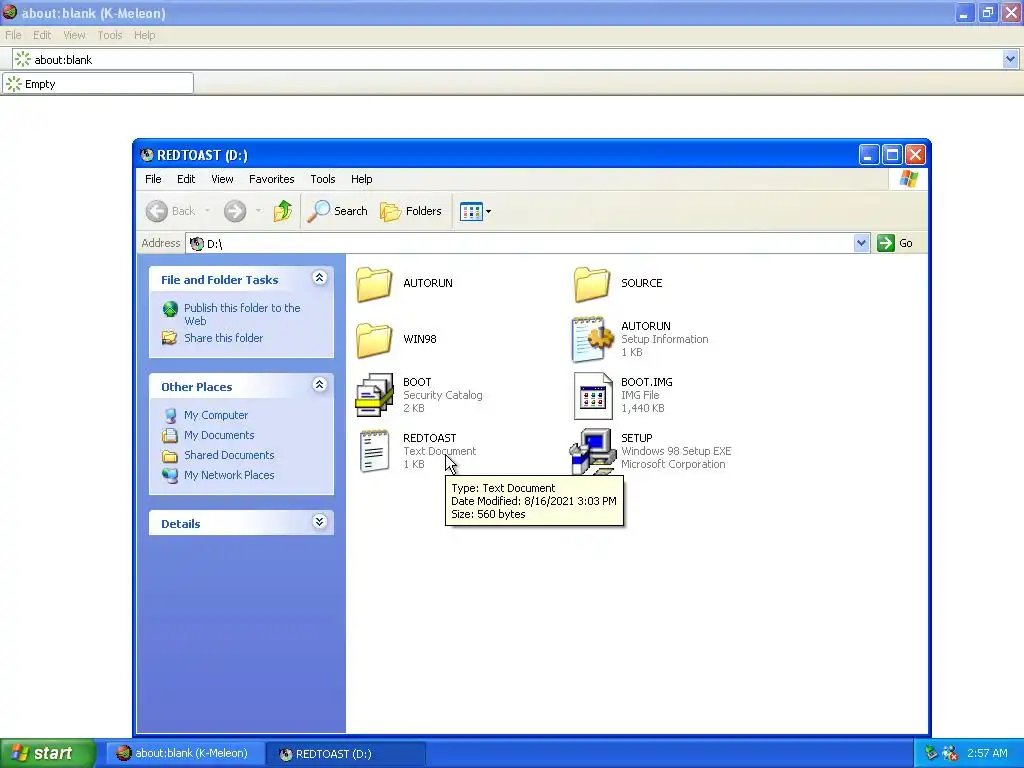Click the K-Meleon page loading icon in URL bar

tap(23, 59)
